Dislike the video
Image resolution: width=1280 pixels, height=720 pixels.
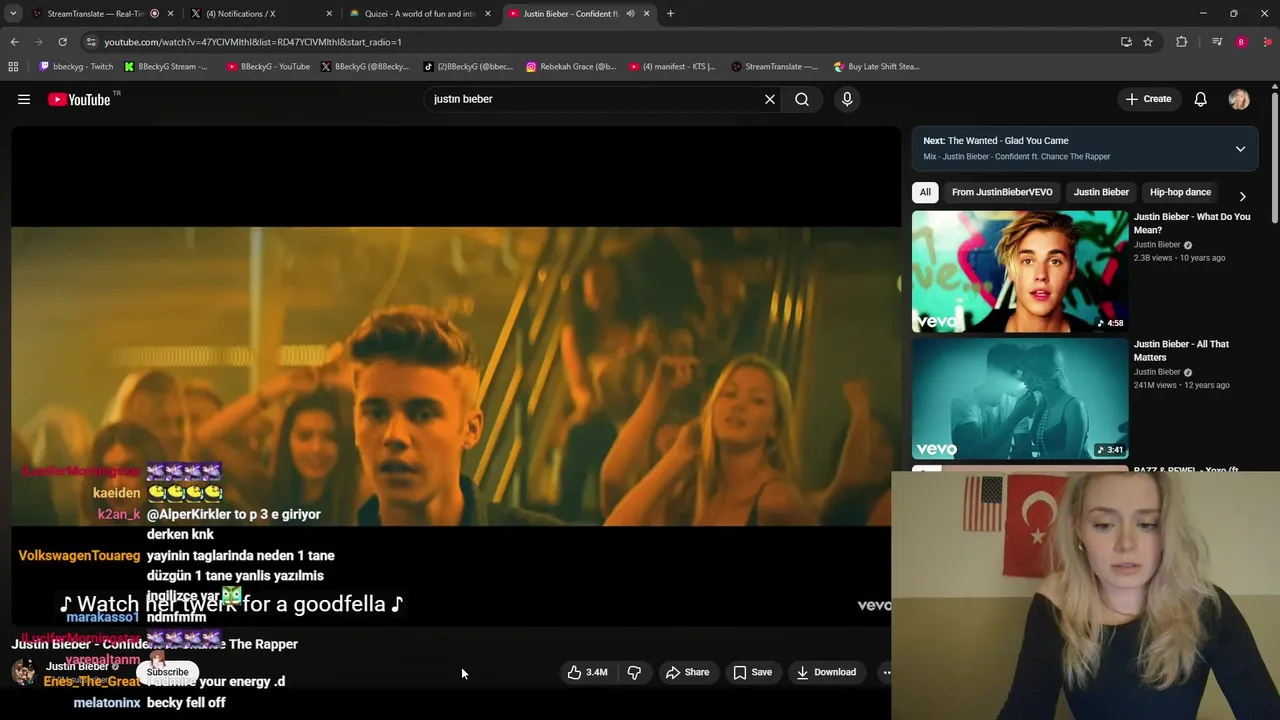(634, 672)
